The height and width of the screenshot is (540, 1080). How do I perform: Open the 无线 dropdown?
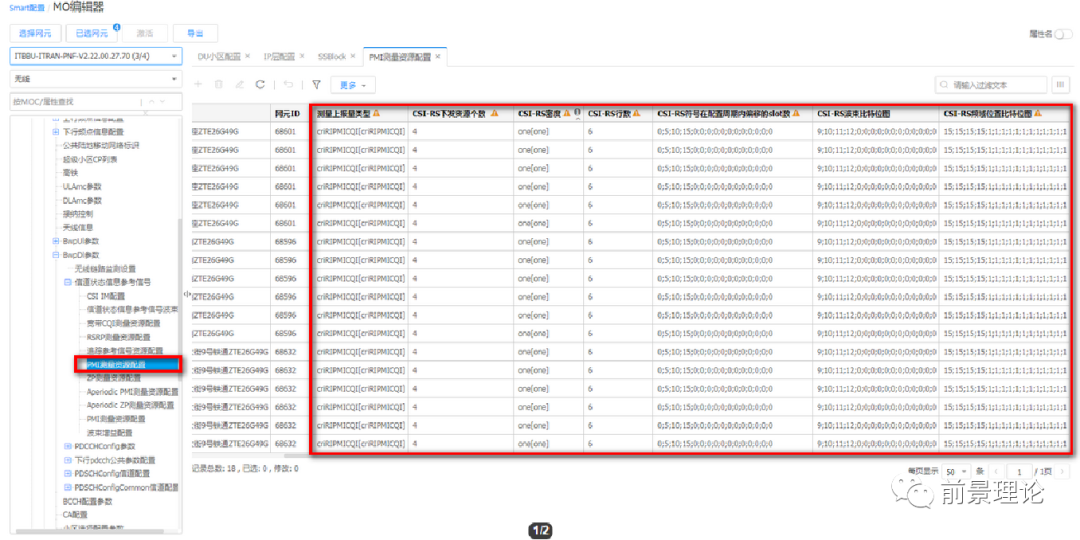(x=96, y=78)
